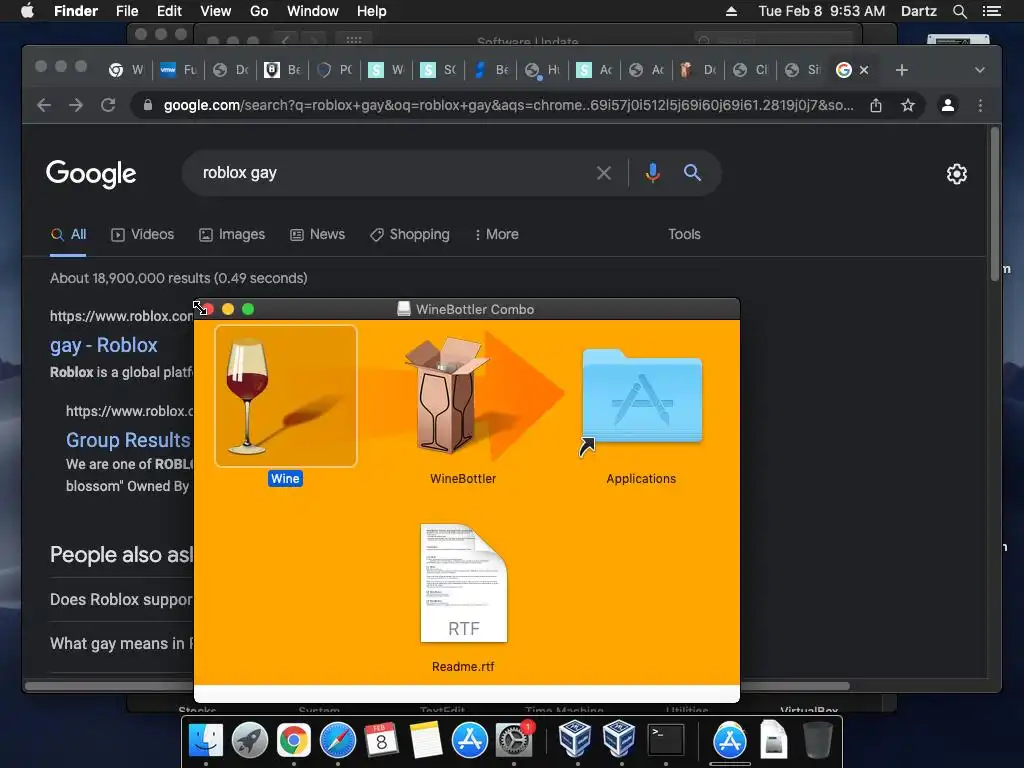Image resolution: width=1024 pixels, height=768 pixels.
Task: Open the Group Results link
Action: coord(128,440)
